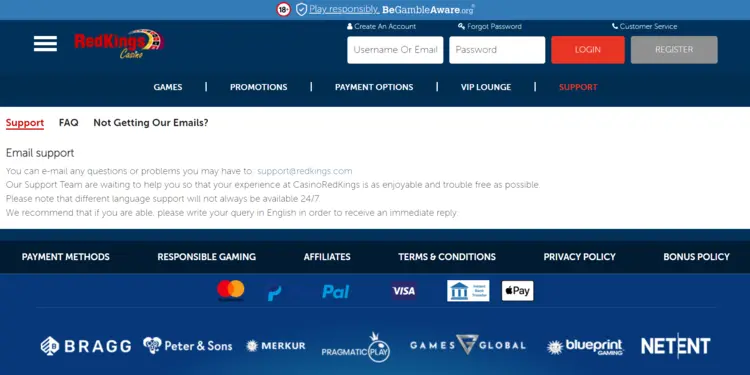
Task: Click the Forgot Password link
Action: click(490, 26)
